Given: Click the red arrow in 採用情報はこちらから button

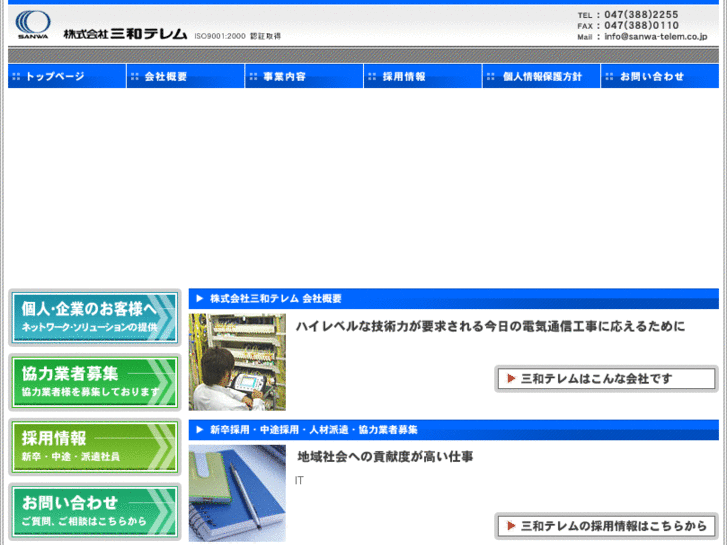Looking at the screenshot, I should (511, 526).
